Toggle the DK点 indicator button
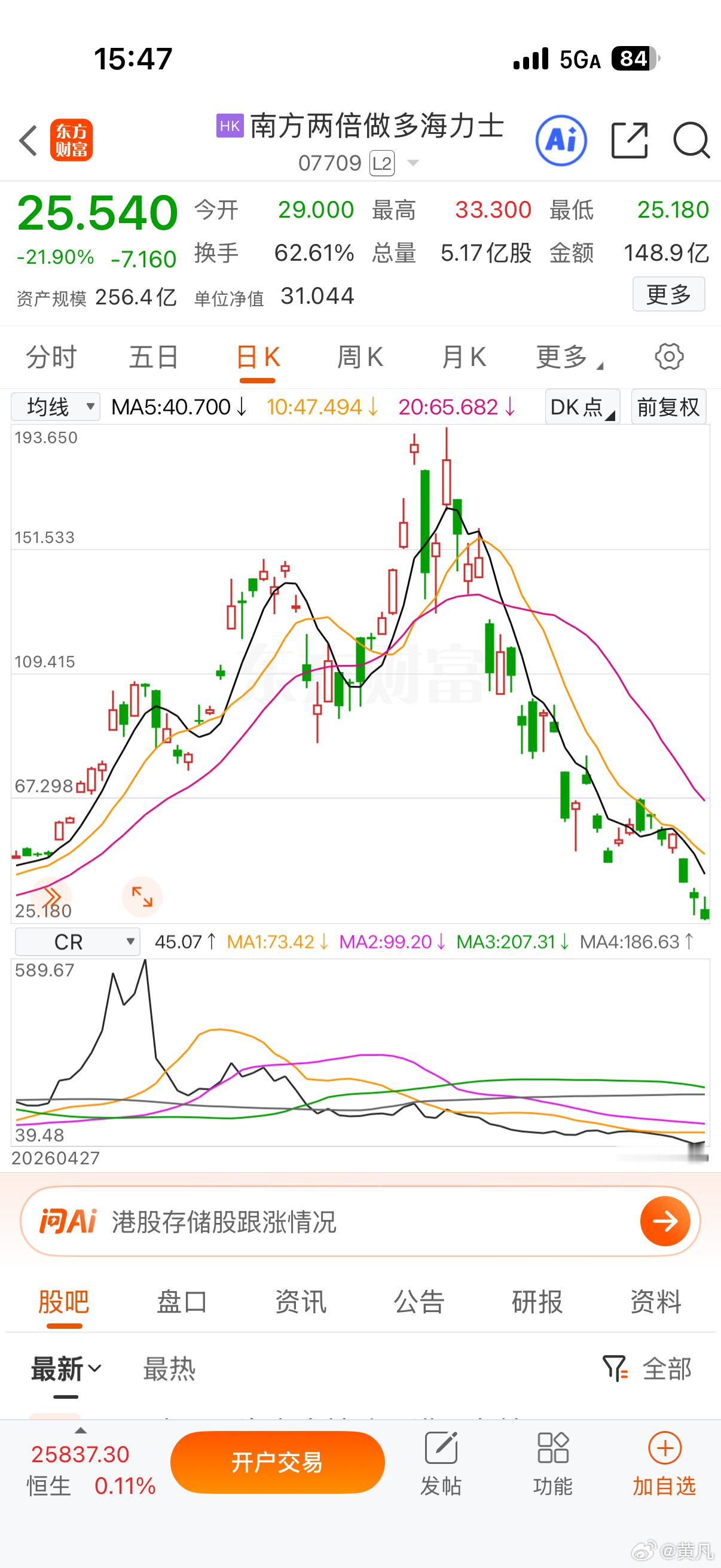Image resolution: width=721 pixels, height=1568 pixels. tap(582, 407)
